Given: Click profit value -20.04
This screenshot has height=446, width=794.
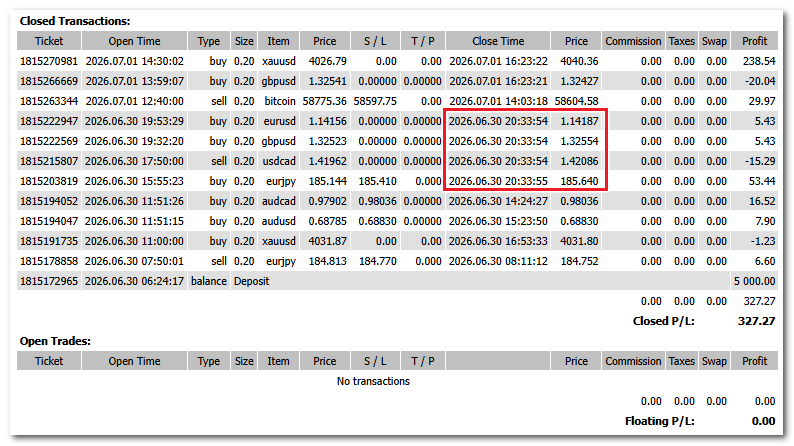Looking at the screenshot, I should click(x=760, y=81).
